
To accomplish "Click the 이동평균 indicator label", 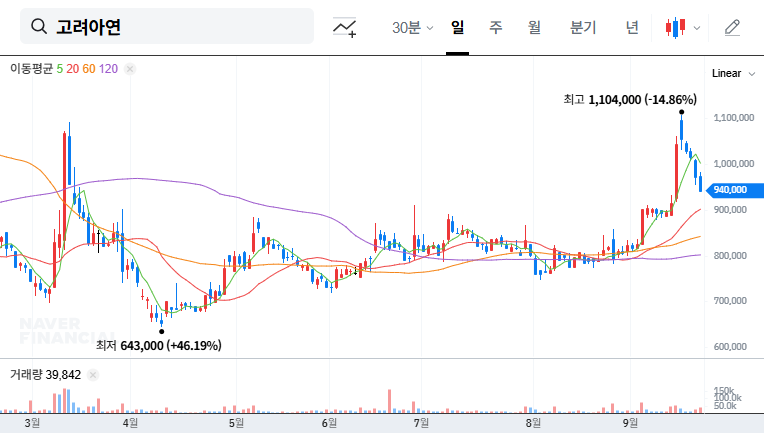I will click(x=31, y=69).
